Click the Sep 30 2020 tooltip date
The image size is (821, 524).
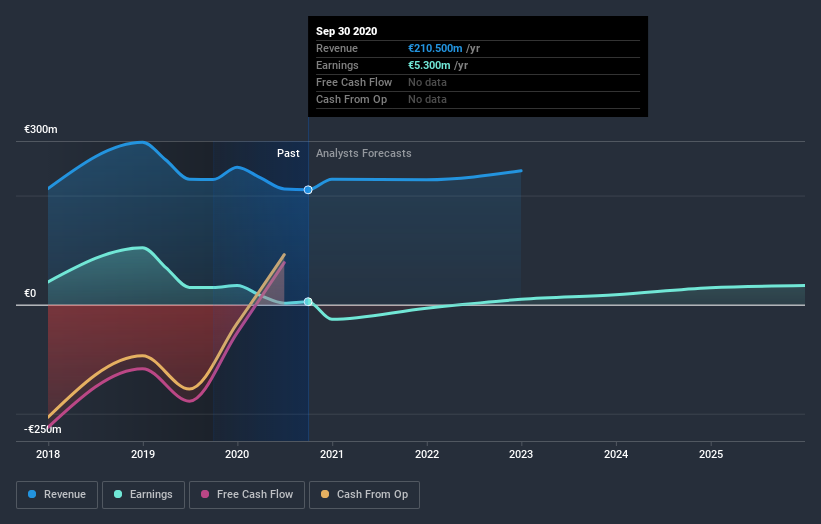pyautogui.click(x=347, y=31)
